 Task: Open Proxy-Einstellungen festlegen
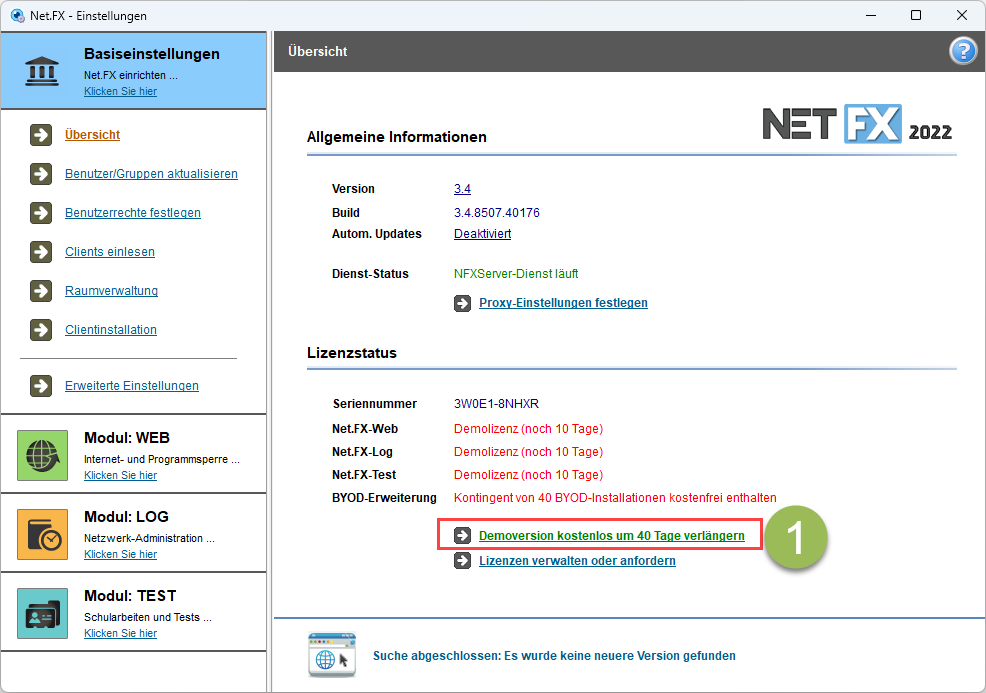(x=563, y=302)
